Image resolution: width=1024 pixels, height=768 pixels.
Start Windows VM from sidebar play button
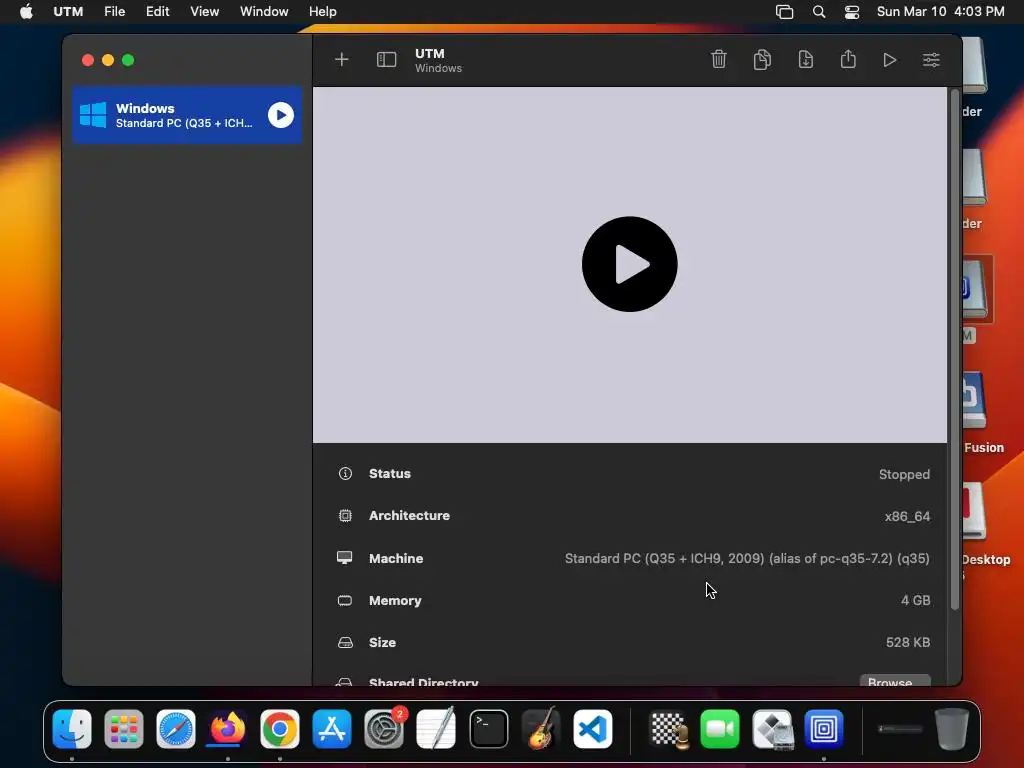click(x=281, y=115)
